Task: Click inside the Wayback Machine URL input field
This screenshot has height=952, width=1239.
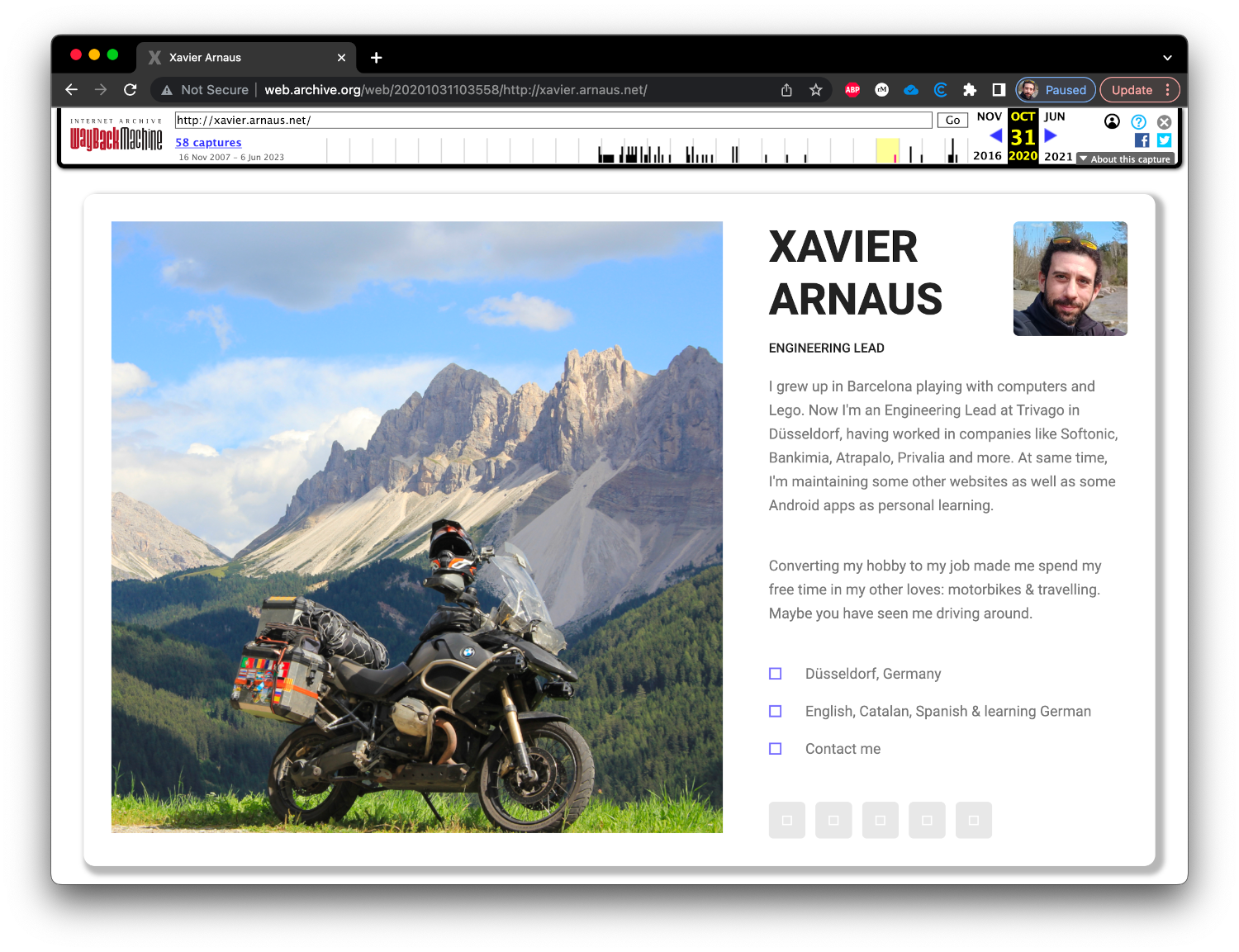Action: (x=496, y=120)
